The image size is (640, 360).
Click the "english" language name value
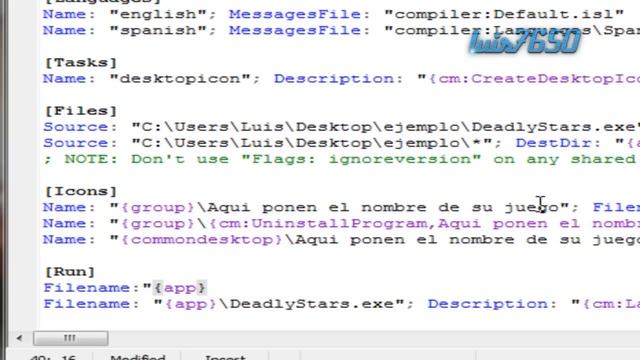click(158, 14)
